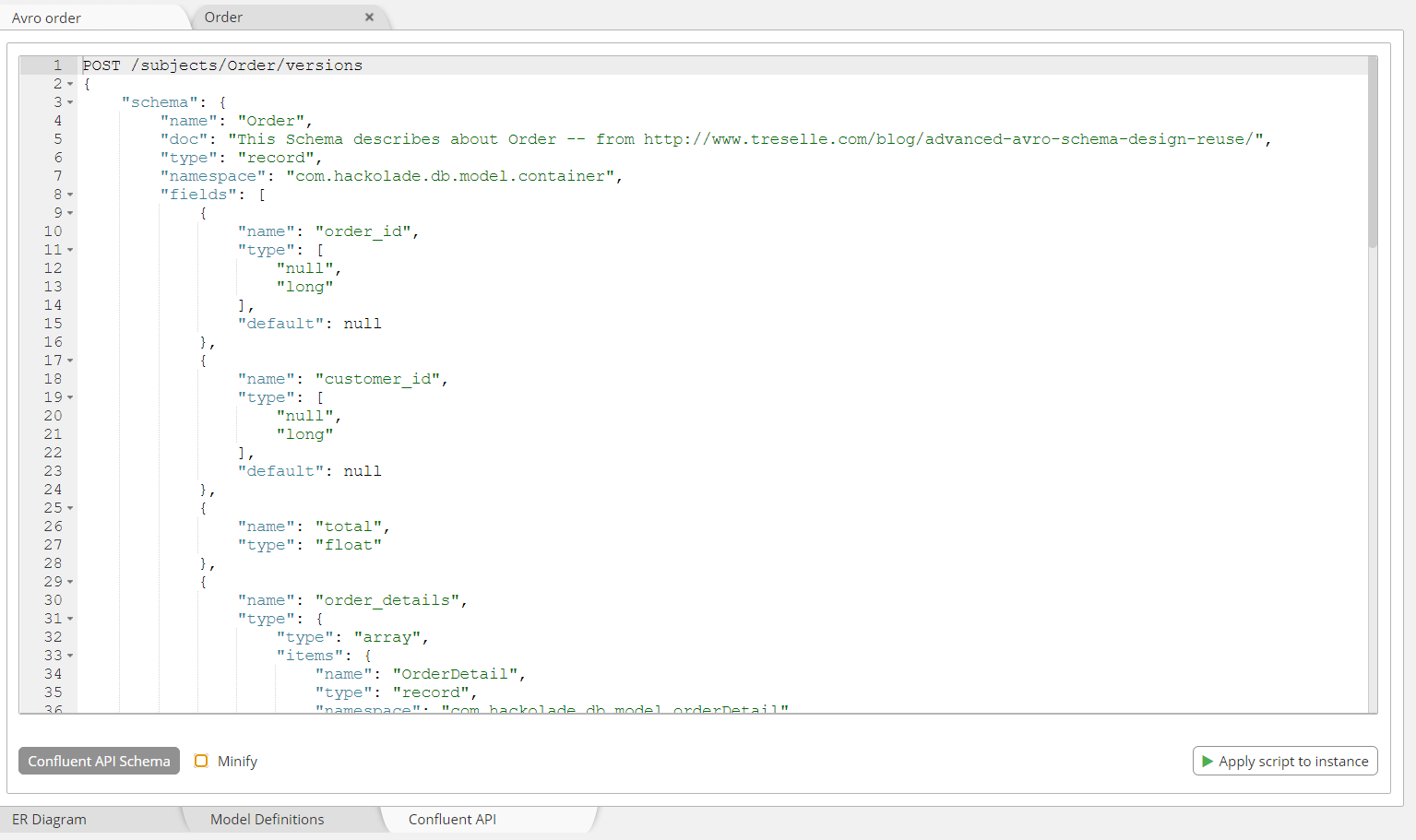Fold the order_id object at line 9
This screenshot has width=1416, height=840.
70,213
